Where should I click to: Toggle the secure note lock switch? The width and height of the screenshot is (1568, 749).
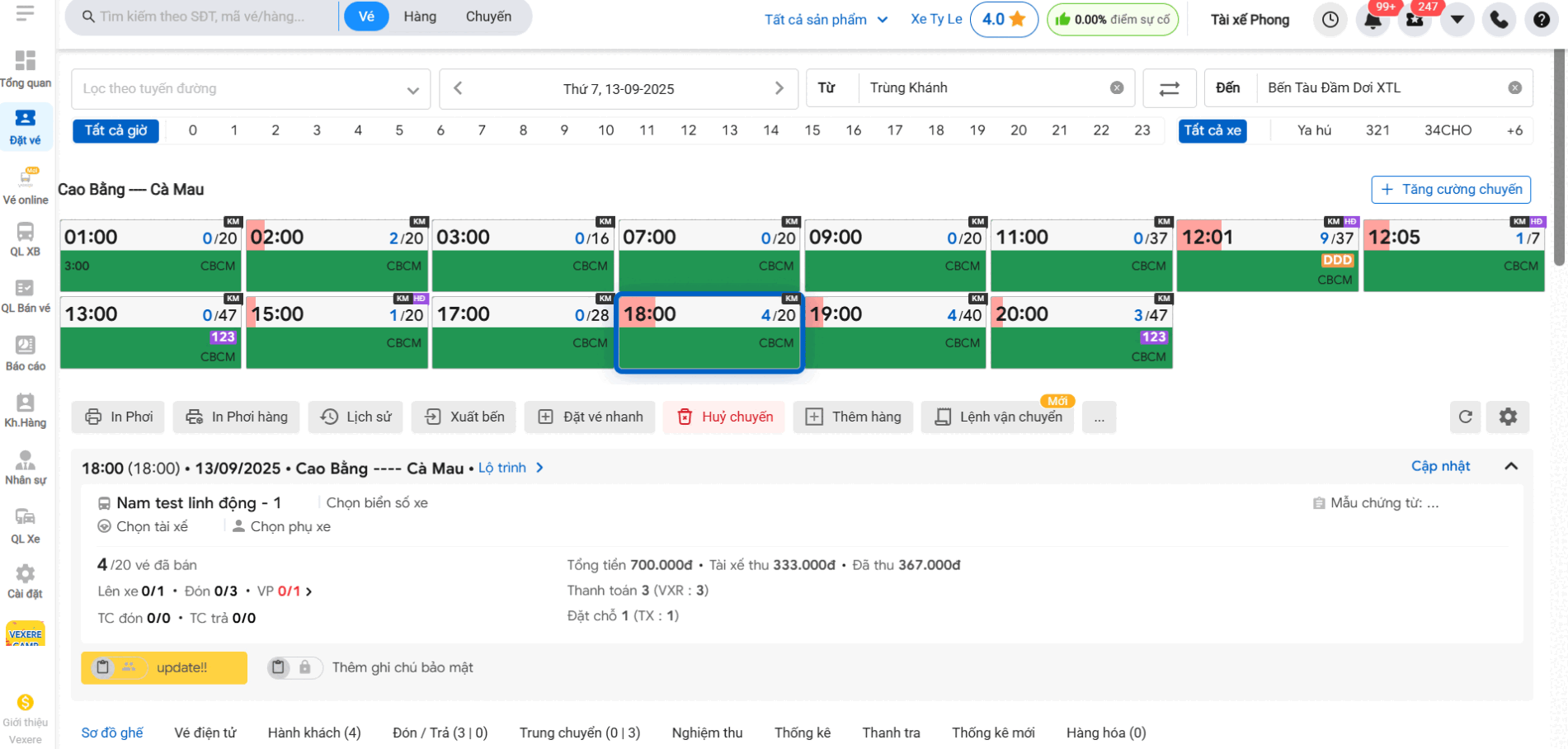click(x=294, y=667)
